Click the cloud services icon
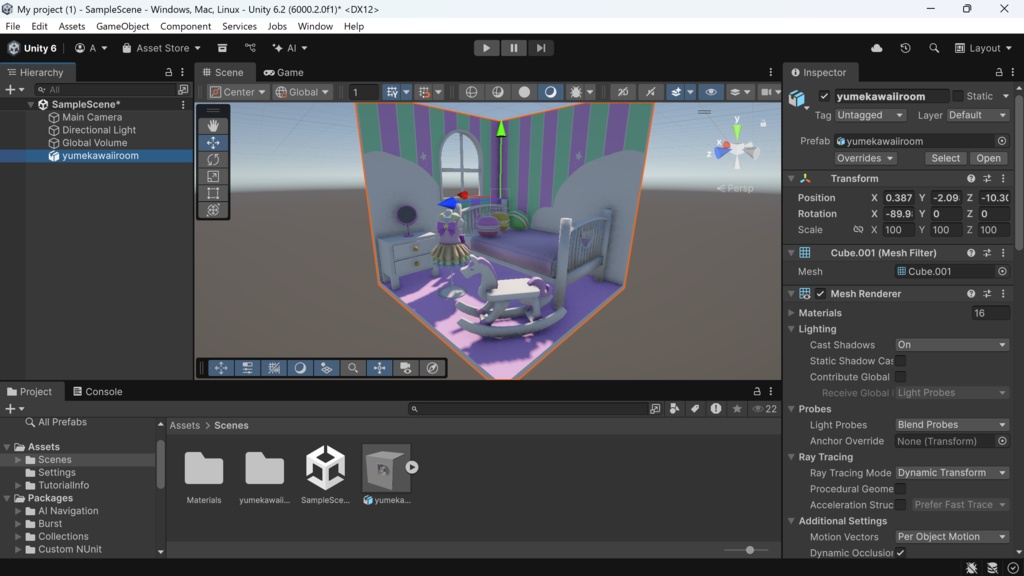Screen dimensions: 1024x576 point(877,48)
